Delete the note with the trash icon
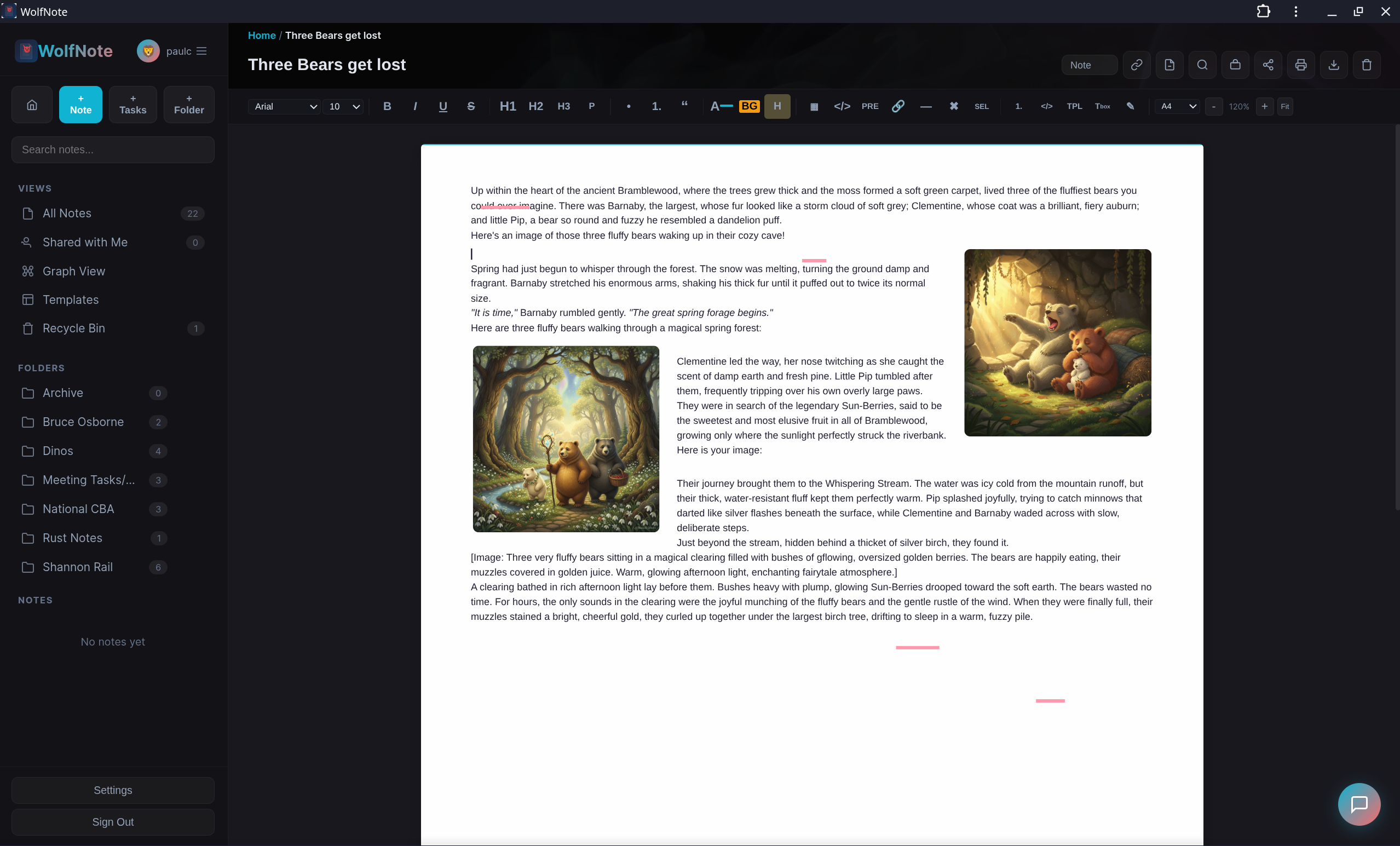The image size is (1400, 846). [x=1367, y=65]
